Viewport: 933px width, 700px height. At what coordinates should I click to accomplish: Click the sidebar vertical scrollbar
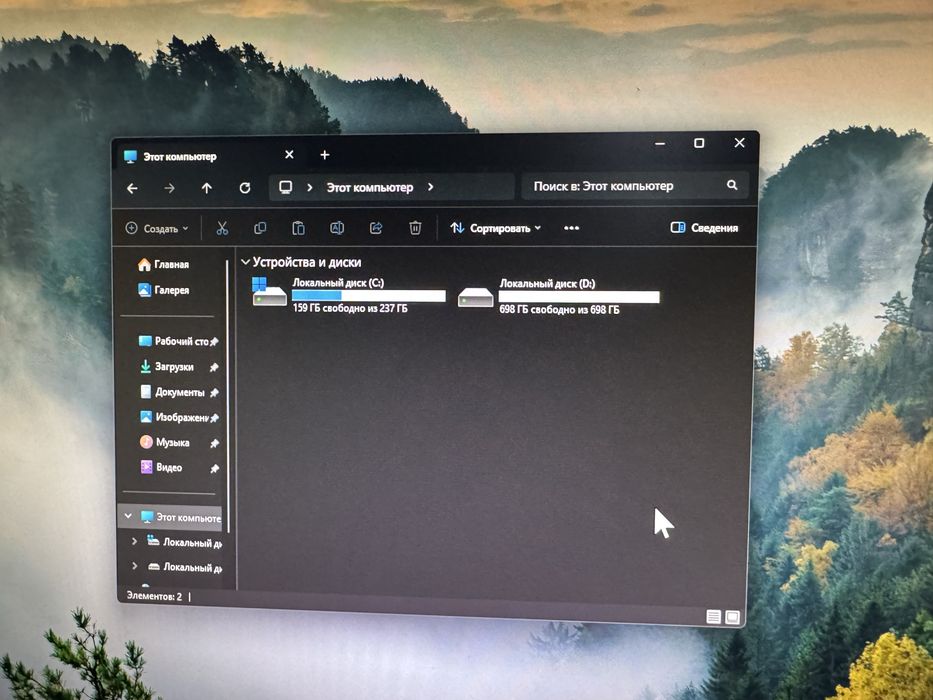(x=228, y=396)
